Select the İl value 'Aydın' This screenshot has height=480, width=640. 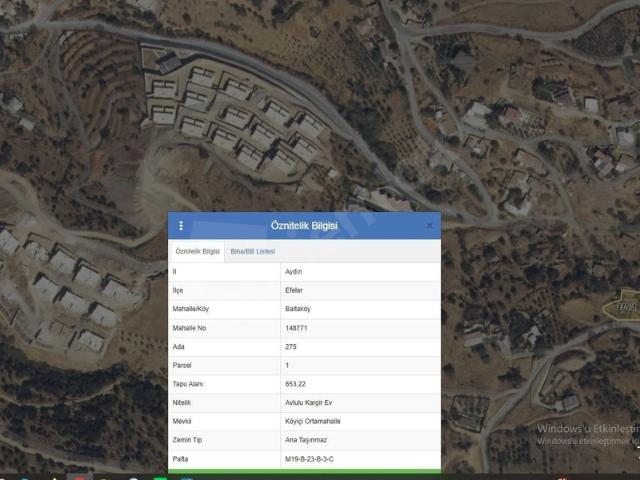point(293,272)
